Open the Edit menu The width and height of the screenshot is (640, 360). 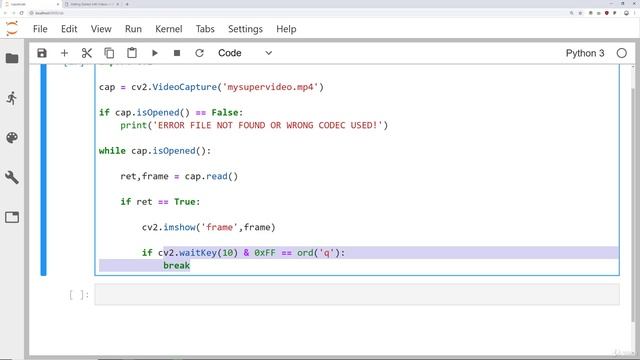click(69, 29)
